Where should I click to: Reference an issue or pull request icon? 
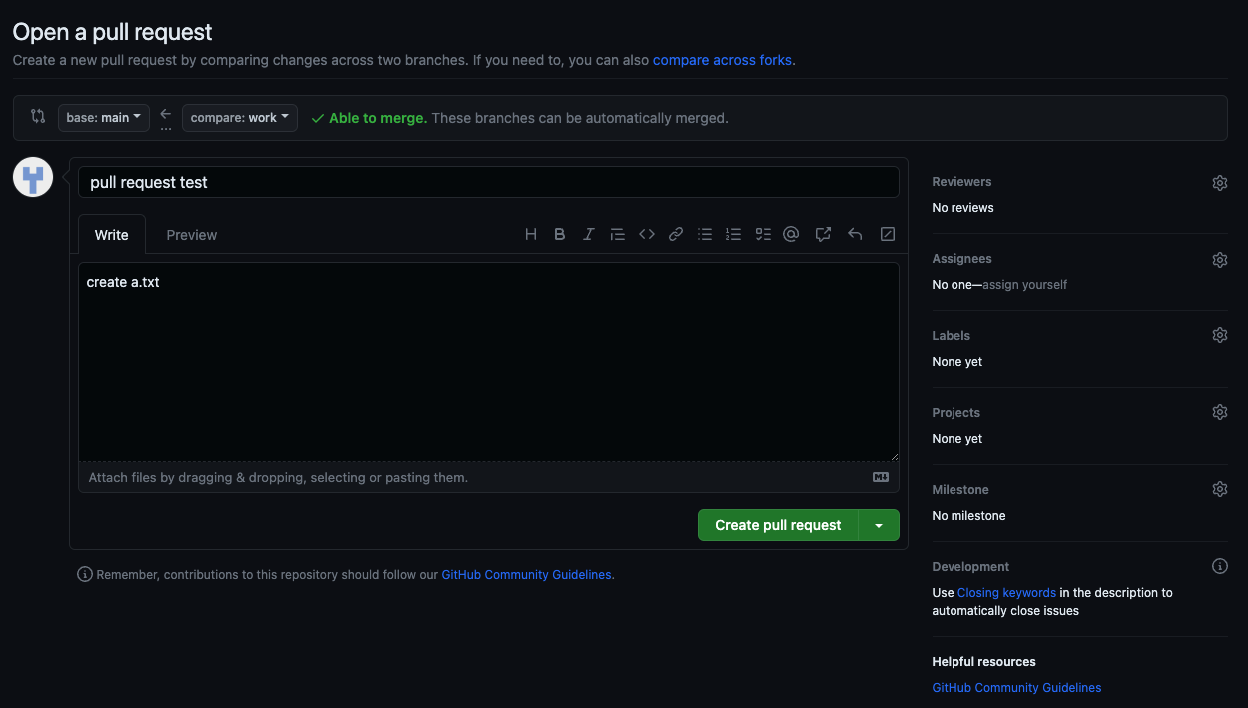[x=823, y=234]
